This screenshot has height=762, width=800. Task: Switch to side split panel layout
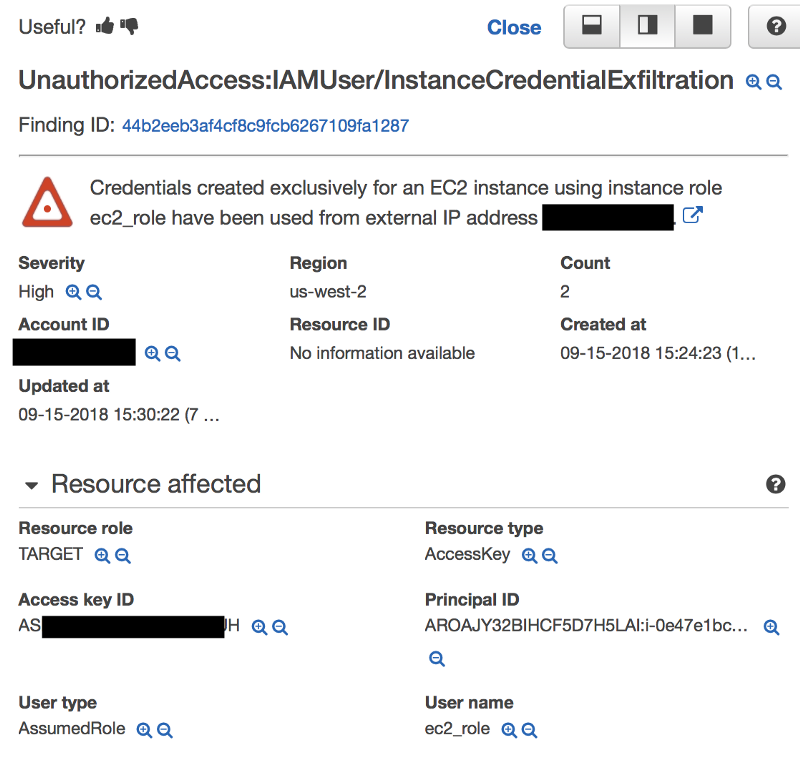[648, 27]
